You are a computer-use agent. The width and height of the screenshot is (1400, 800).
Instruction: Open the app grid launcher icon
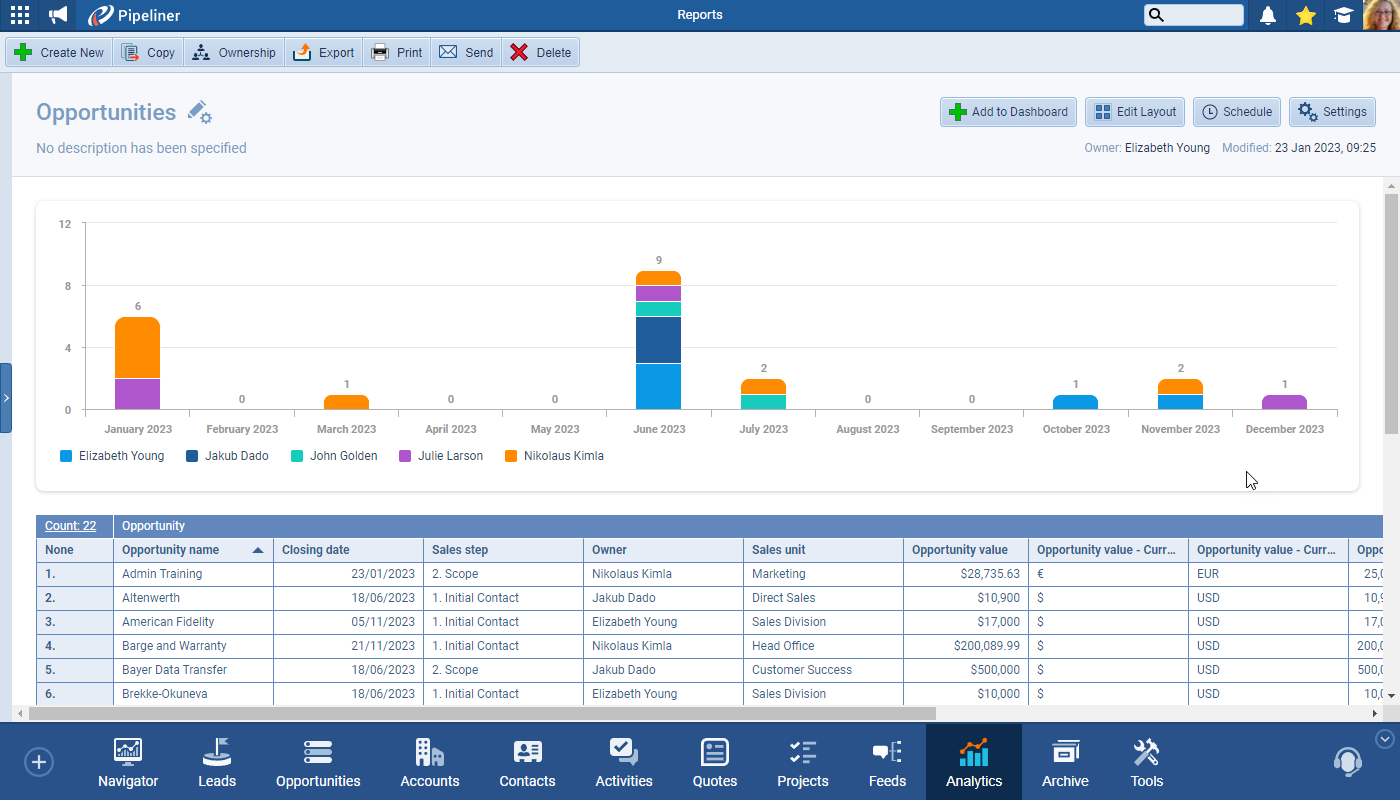tap(20, 15)
